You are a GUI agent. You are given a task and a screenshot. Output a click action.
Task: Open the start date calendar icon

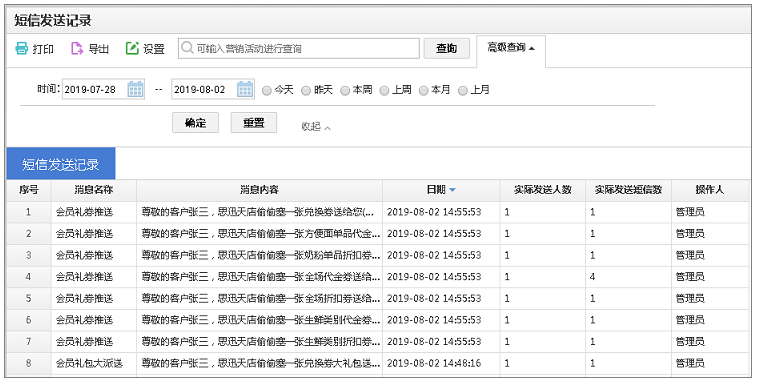tap(136, 89)
